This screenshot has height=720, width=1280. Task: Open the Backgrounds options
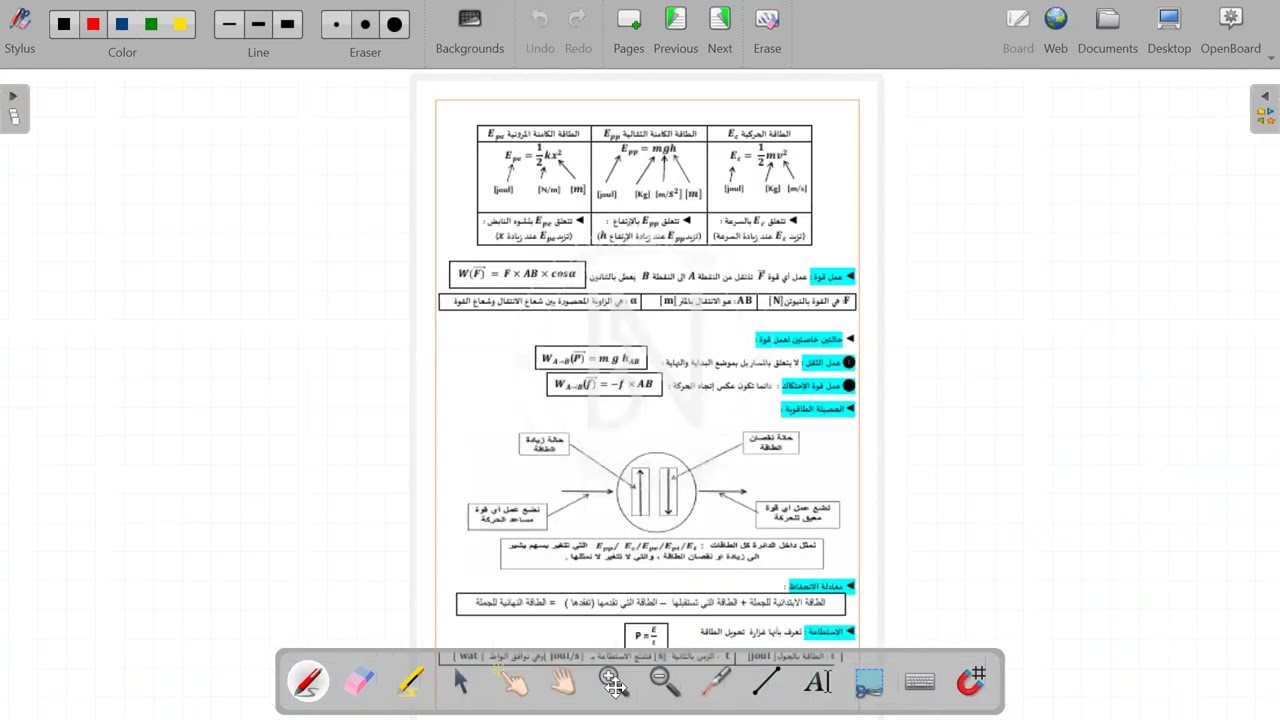(470, 32)
